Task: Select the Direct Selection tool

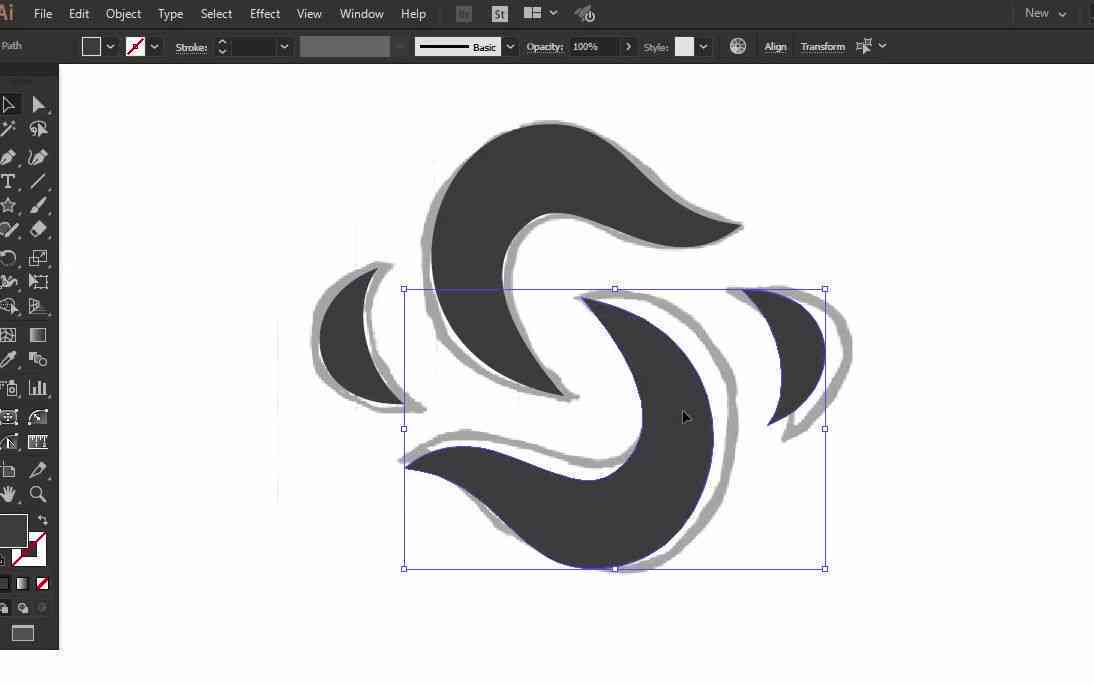Action: point(38,105)
